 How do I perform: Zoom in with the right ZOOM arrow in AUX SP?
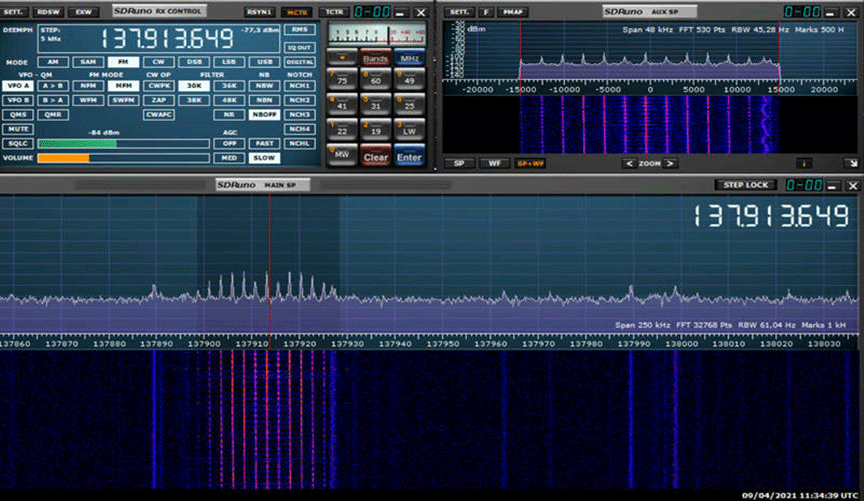point(670,164)
